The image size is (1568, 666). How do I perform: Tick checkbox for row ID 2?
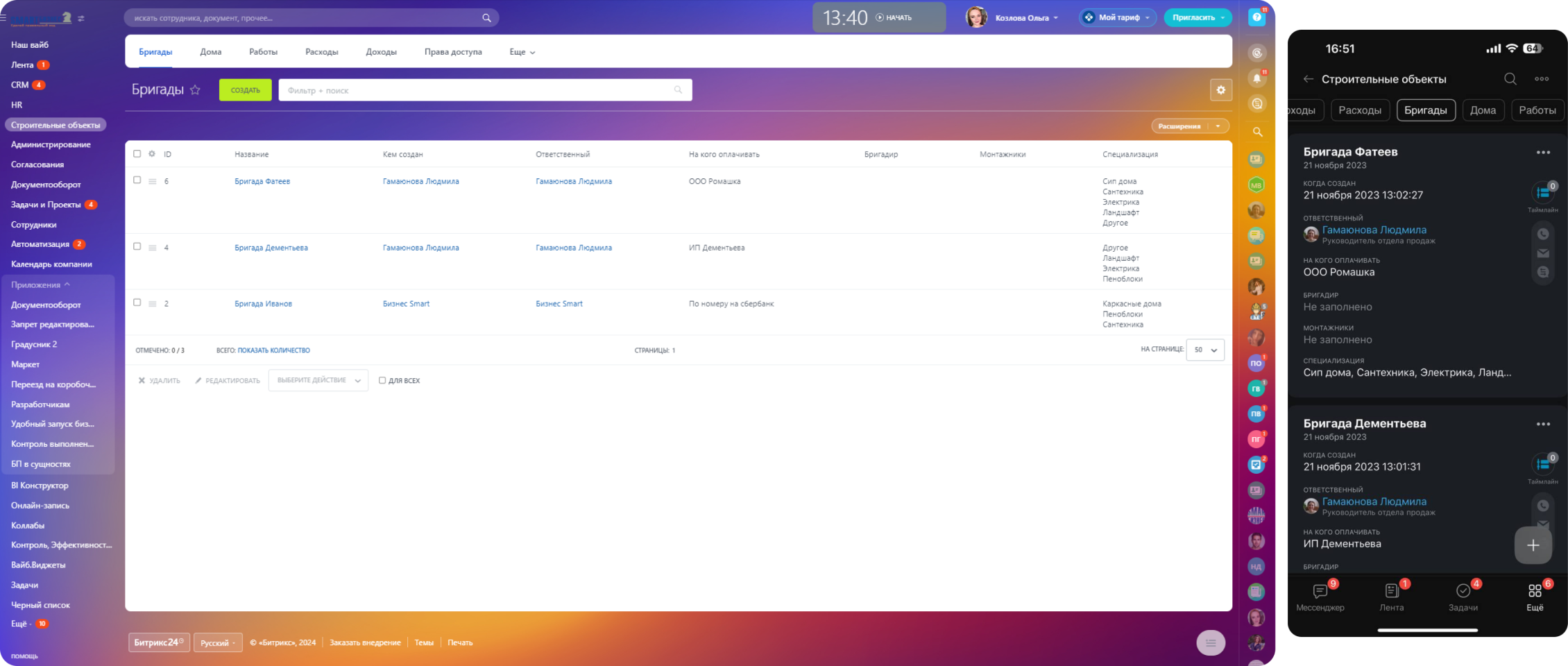[x=137, y=302]
